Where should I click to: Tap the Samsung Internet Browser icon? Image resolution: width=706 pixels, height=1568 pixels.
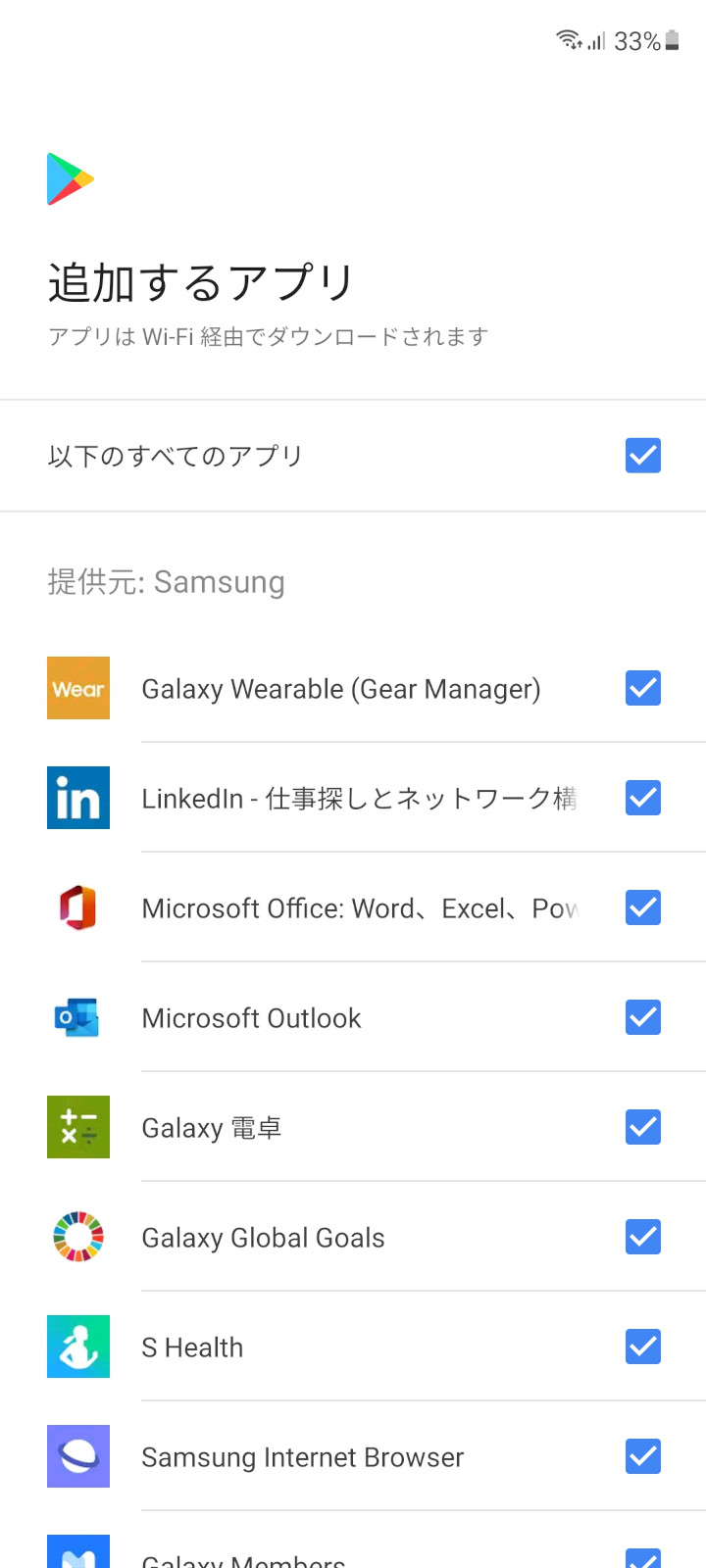click(78, 1456)
